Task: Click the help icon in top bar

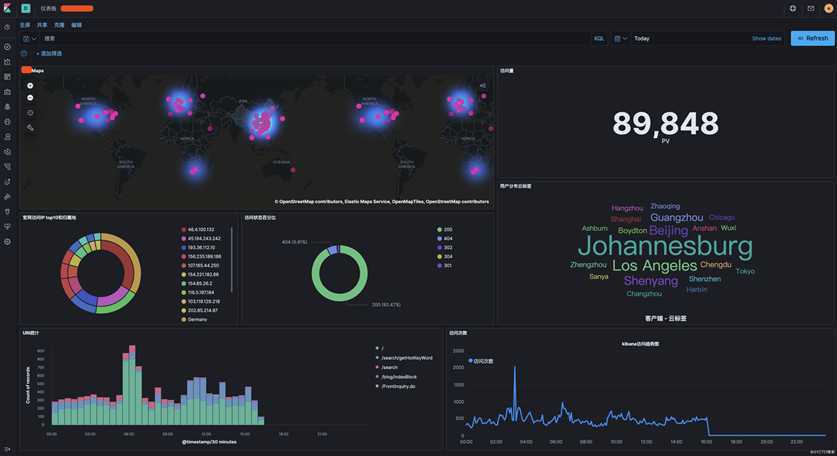Action: pyautogui.click(x=793, y=9)
